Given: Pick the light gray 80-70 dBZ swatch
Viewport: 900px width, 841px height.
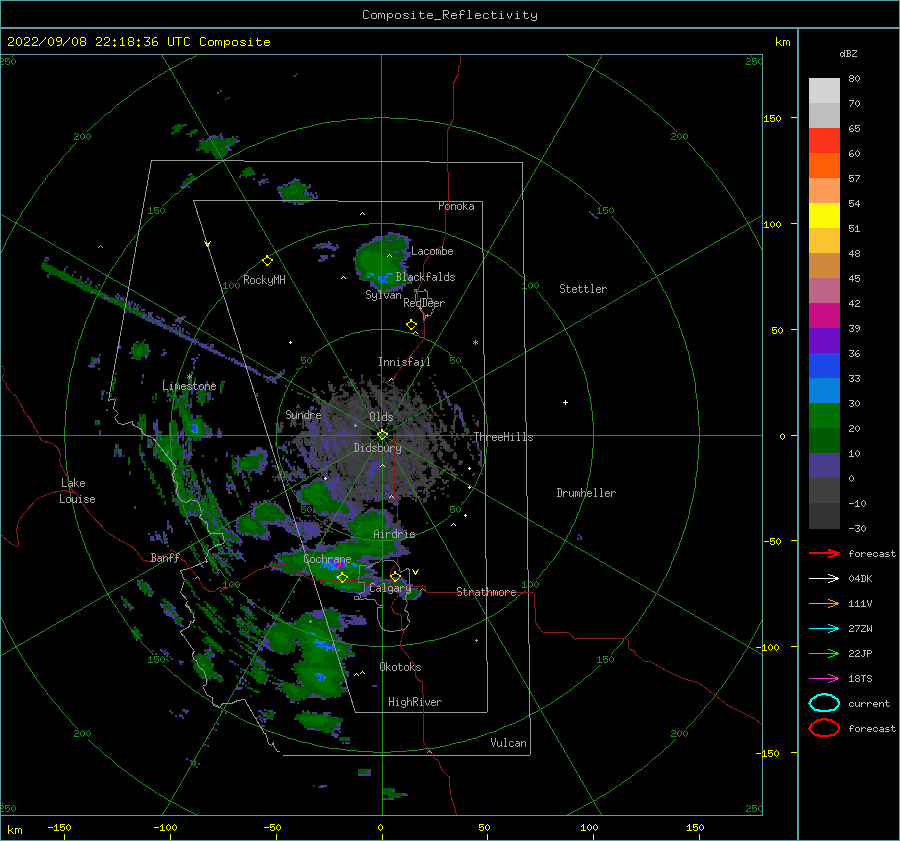Looking at the screenshot, I should point(824,91).
